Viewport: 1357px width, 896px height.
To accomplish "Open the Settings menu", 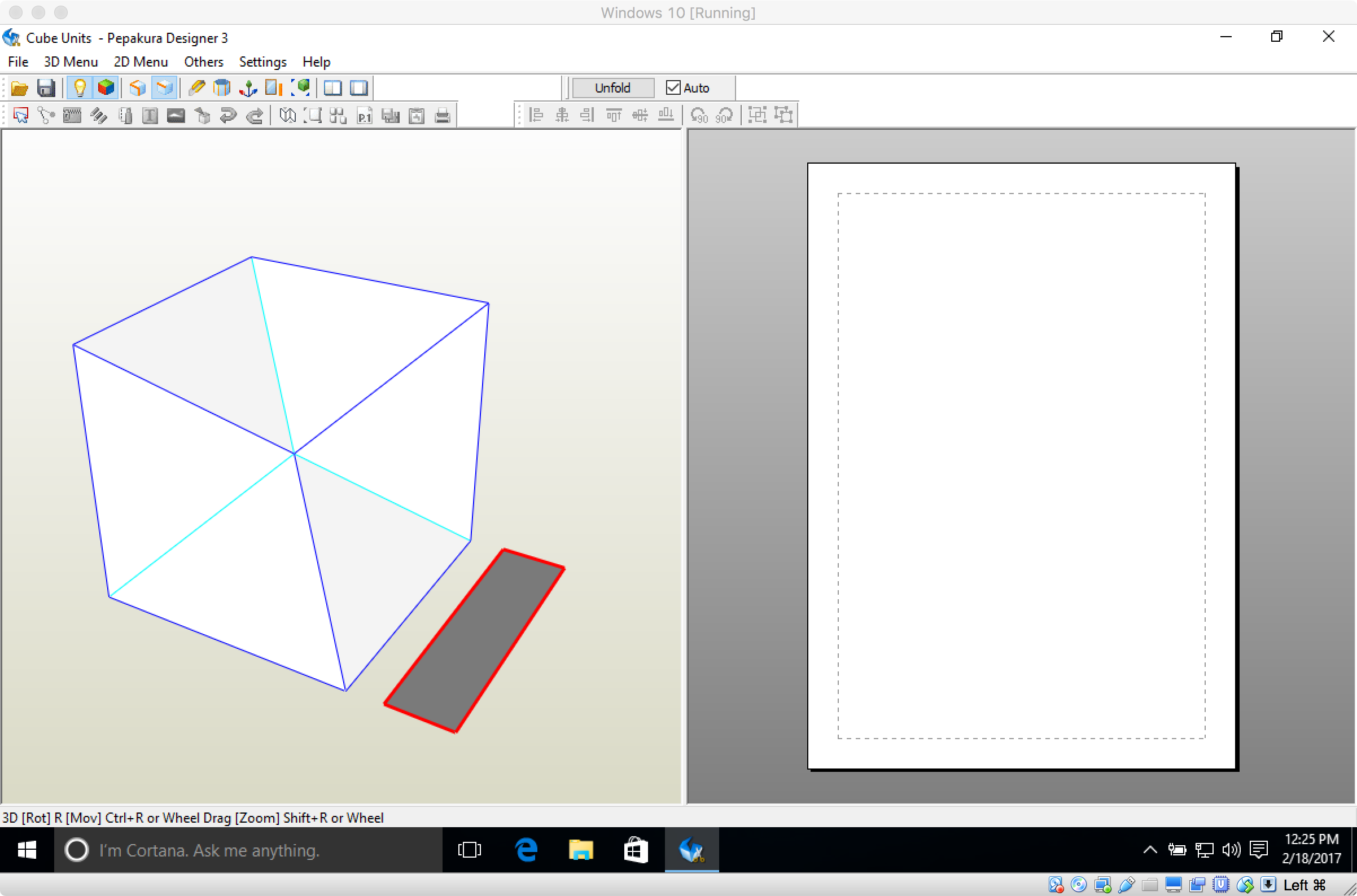I will coord(262,62).
